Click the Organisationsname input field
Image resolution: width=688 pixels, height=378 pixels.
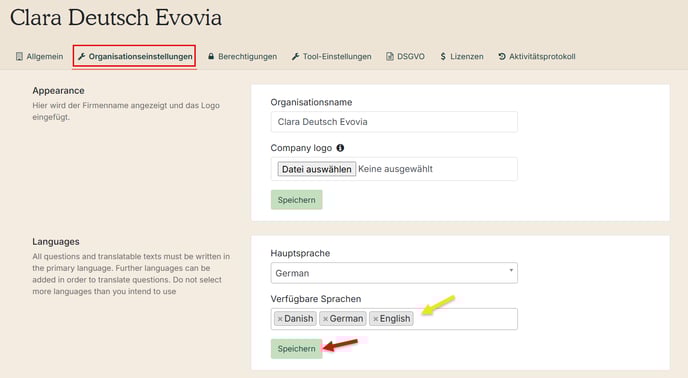pos(394,122)
